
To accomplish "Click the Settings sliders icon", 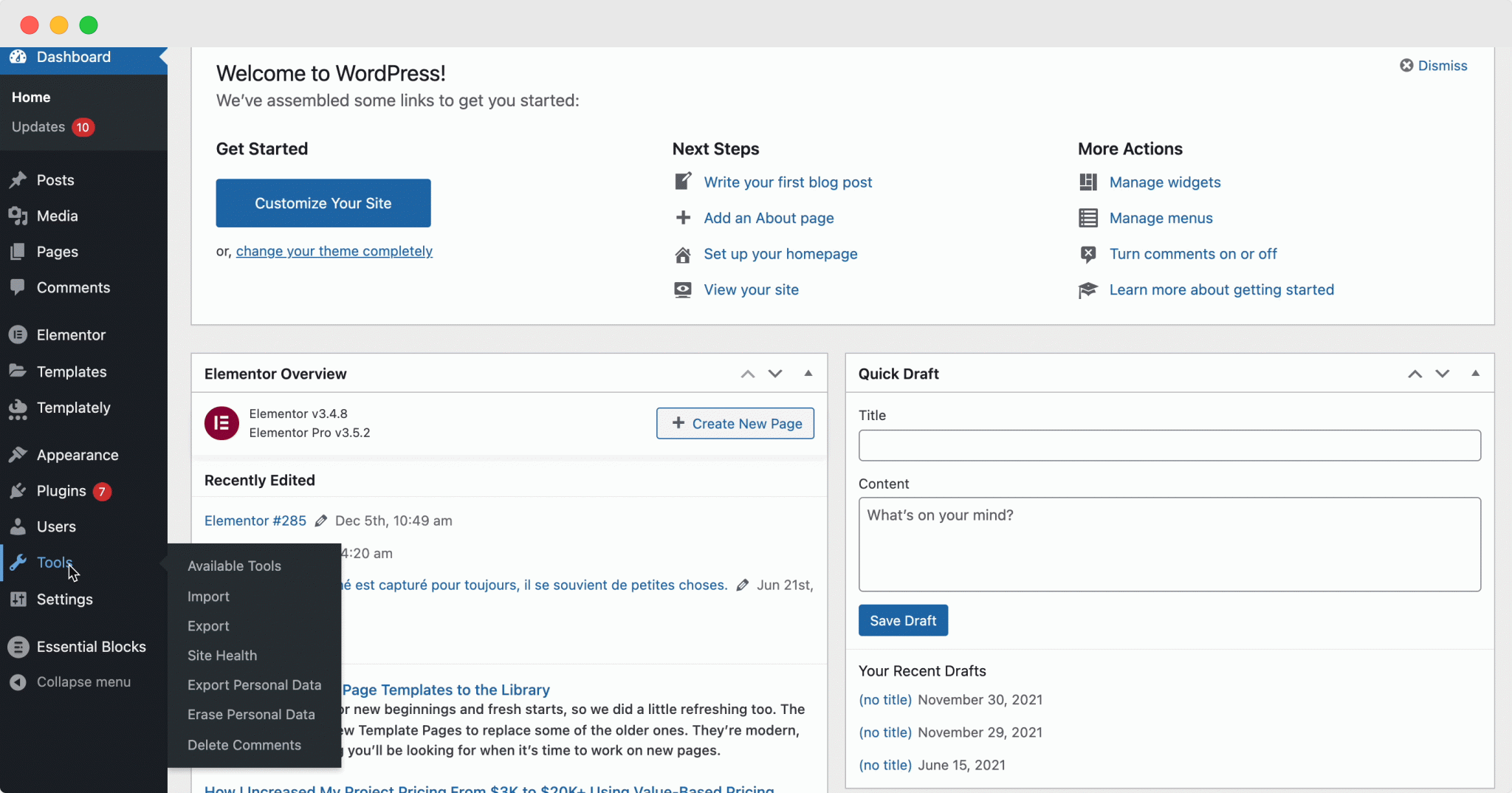I will (x=18, y=599).
